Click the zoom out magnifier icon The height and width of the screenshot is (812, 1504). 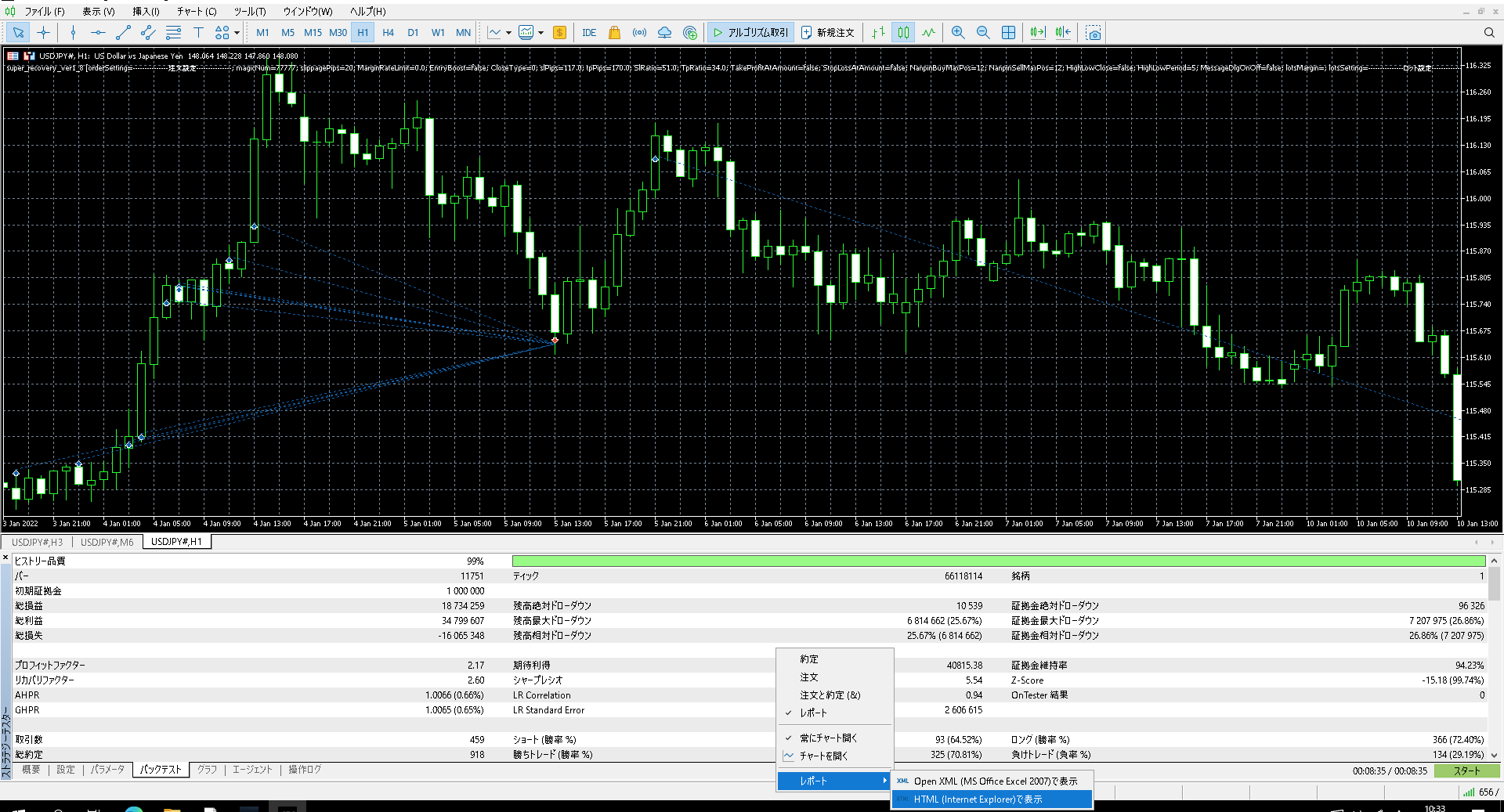tap(983, 33)
